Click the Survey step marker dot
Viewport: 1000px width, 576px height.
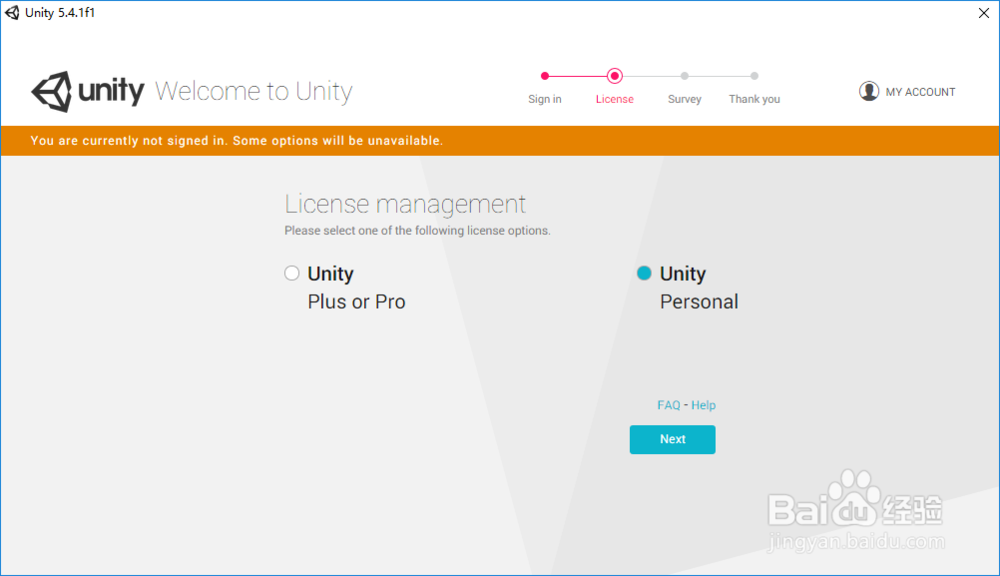tap(685, 75)
